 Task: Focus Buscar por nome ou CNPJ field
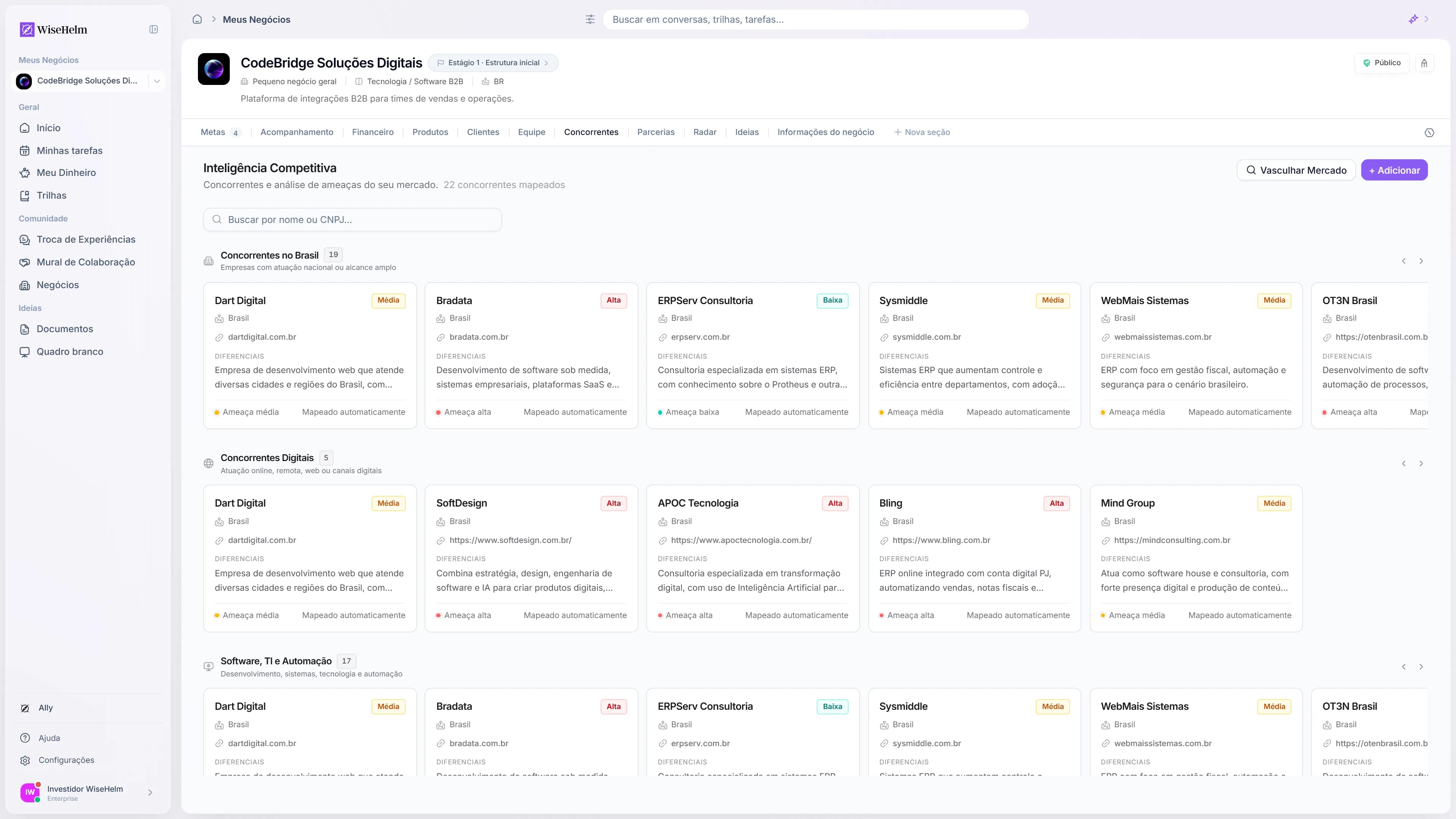point(352,220)
